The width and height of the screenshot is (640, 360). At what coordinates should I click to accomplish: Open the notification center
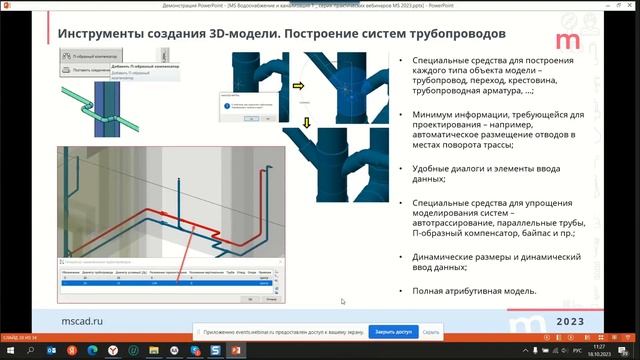click(623, 350)
